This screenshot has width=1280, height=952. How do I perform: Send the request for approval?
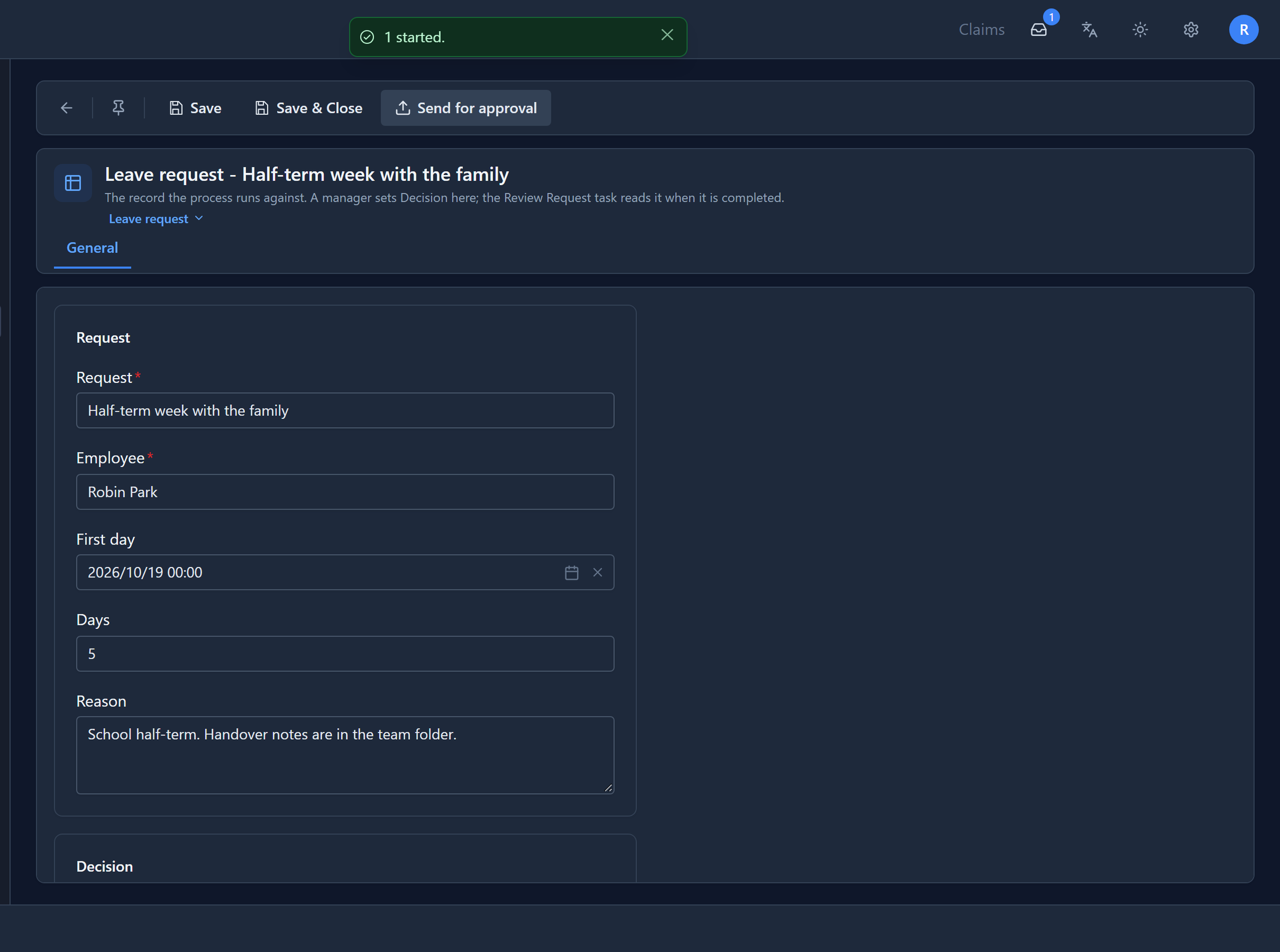(x=466, y=108)
